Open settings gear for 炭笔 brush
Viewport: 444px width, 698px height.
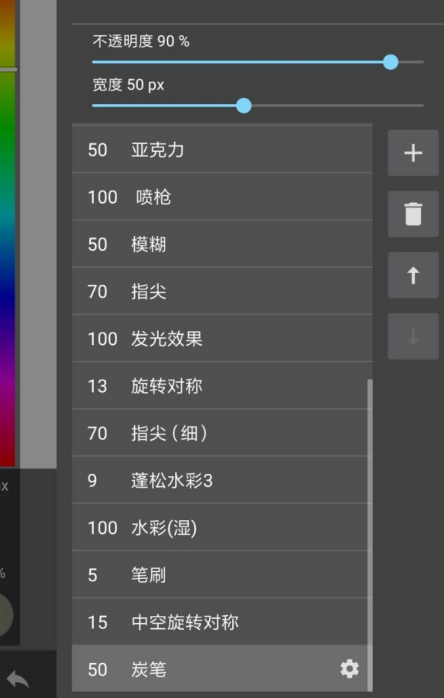[x=350, y=669]
